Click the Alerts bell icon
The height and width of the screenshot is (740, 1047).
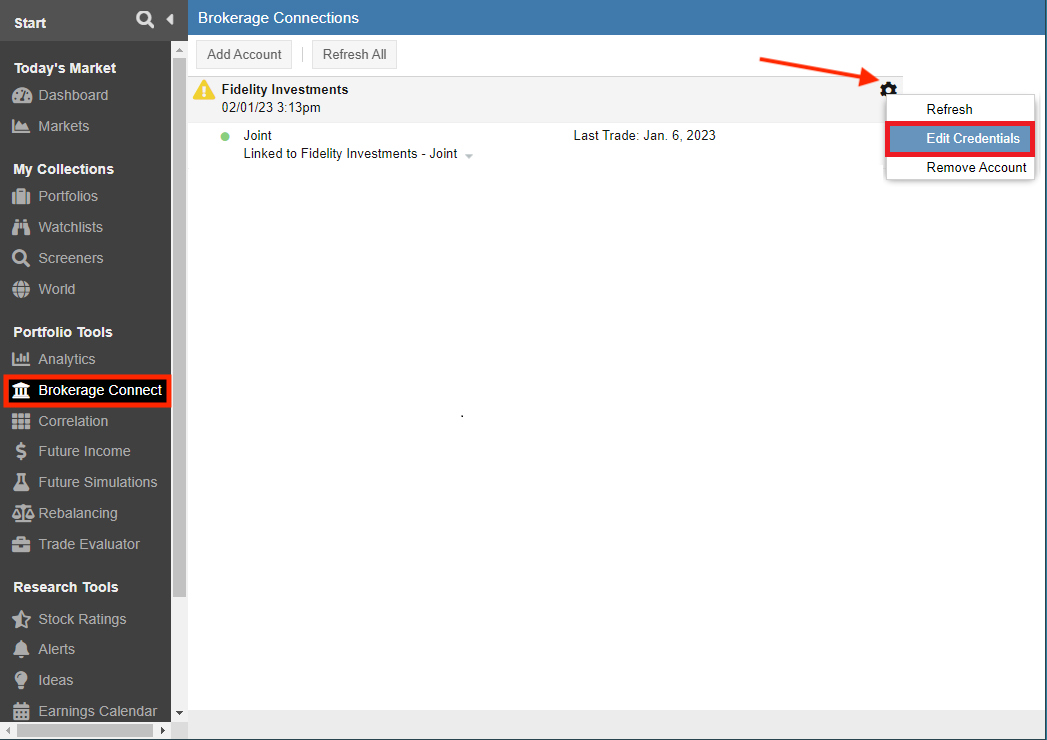pos(21,649)
